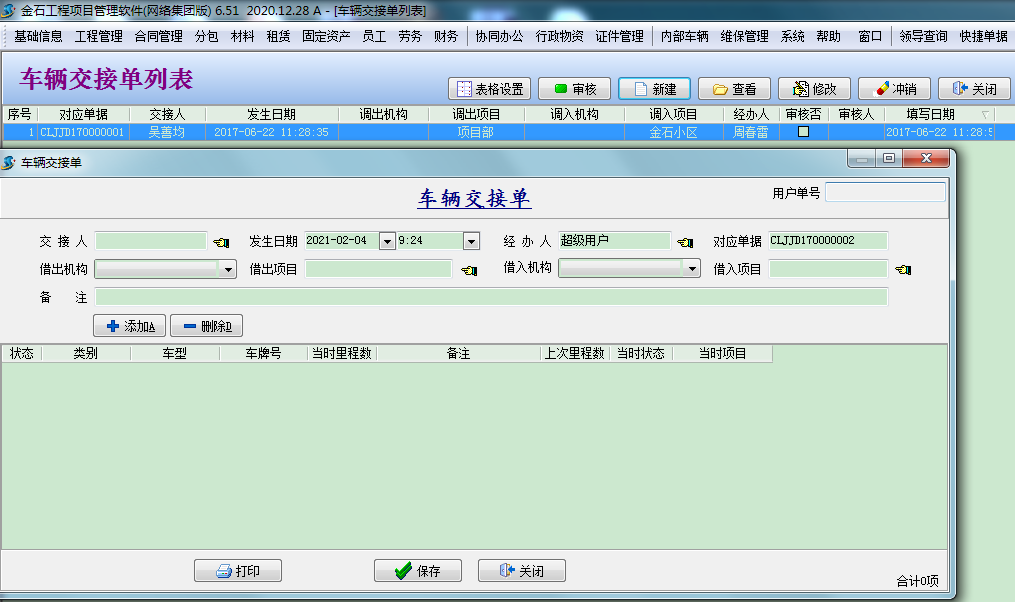Image resolution: width=1015 pixels, height=602 pixels.
Task: Click the 查看 view folder button
Action: 735,89
